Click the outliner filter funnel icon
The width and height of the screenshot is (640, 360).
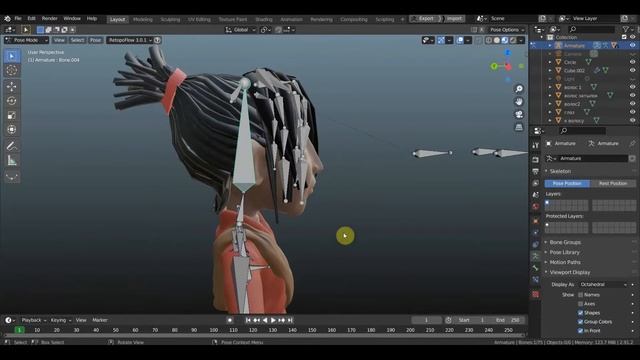pyautogui.click(x=625, y=29)
